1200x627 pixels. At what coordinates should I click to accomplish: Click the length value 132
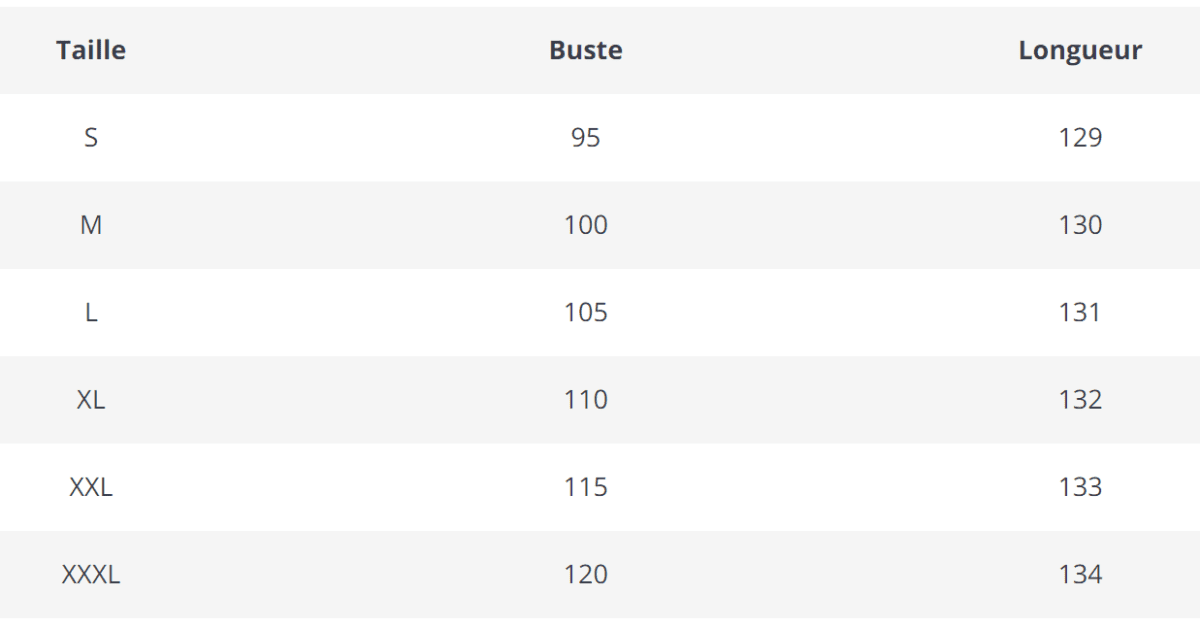click(x=1080, y=400)
